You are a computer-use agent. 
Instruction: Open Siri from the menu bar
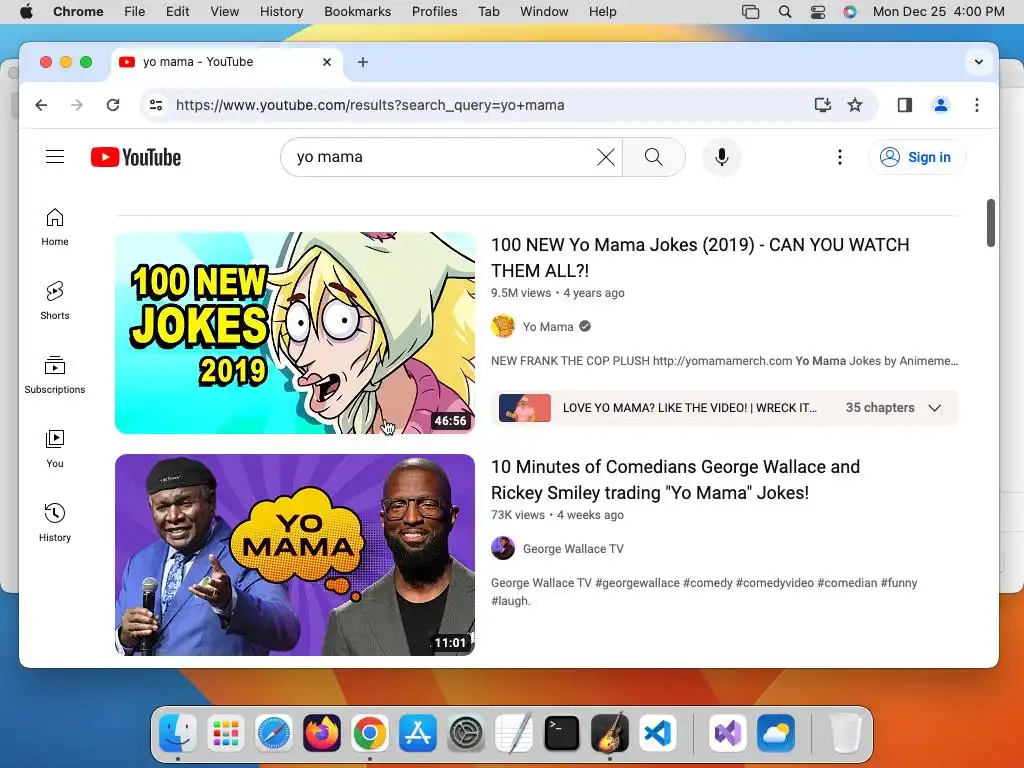point(850,12)
